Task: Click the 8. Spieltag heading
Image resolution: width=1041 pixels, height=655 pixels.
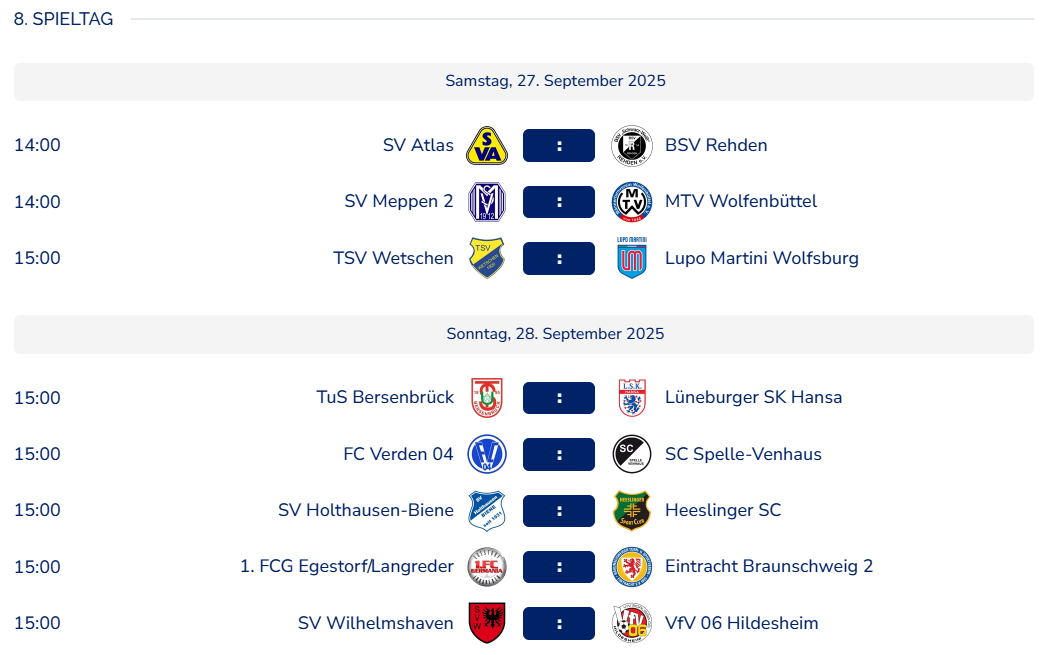Action: [x=64, y=19]
